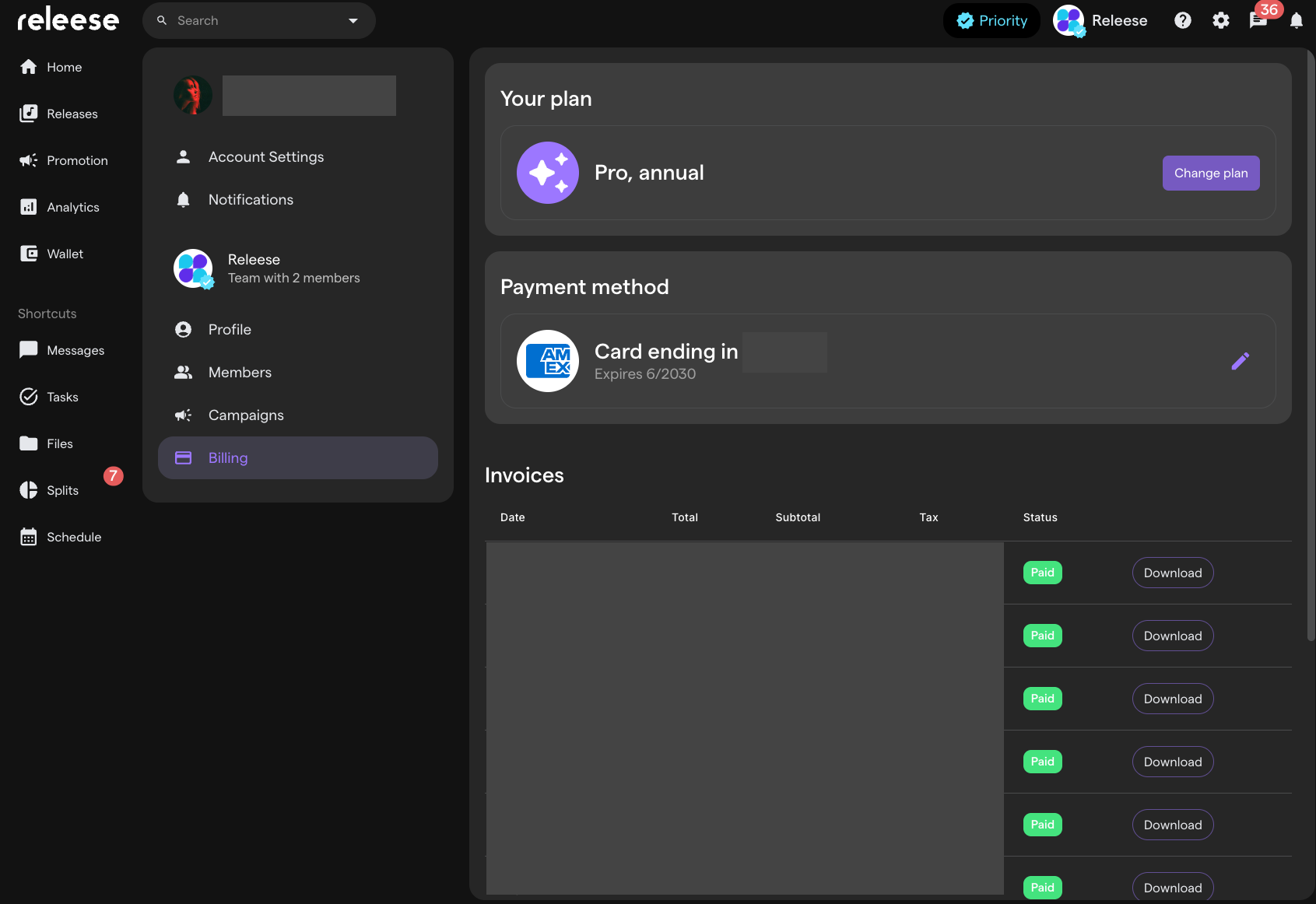The image size is (1316, 904).
Task: Click the red 7 badge on Splits
Action: (x=114, y=476)
